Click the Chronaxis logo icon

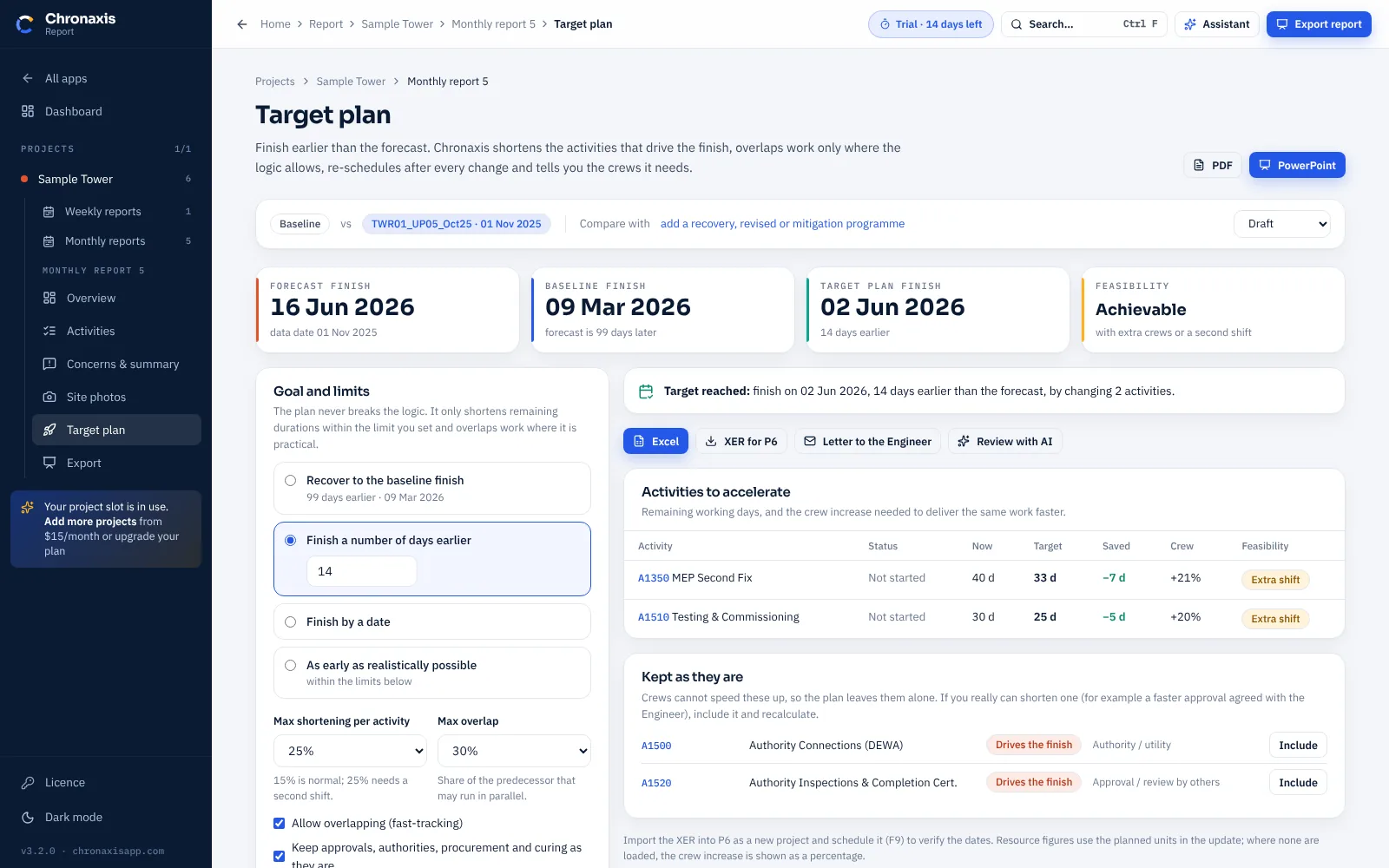25,24
